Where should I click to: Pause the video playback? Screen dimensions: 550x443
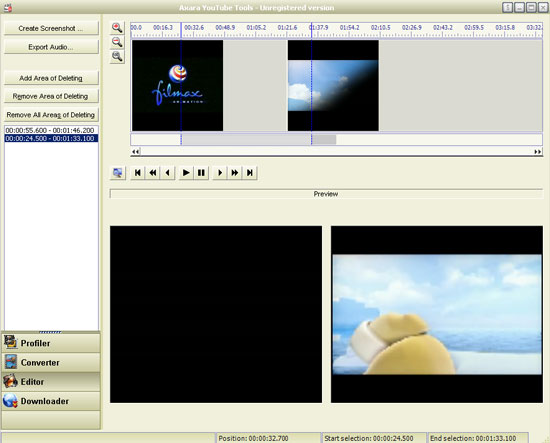click(201, 173)
